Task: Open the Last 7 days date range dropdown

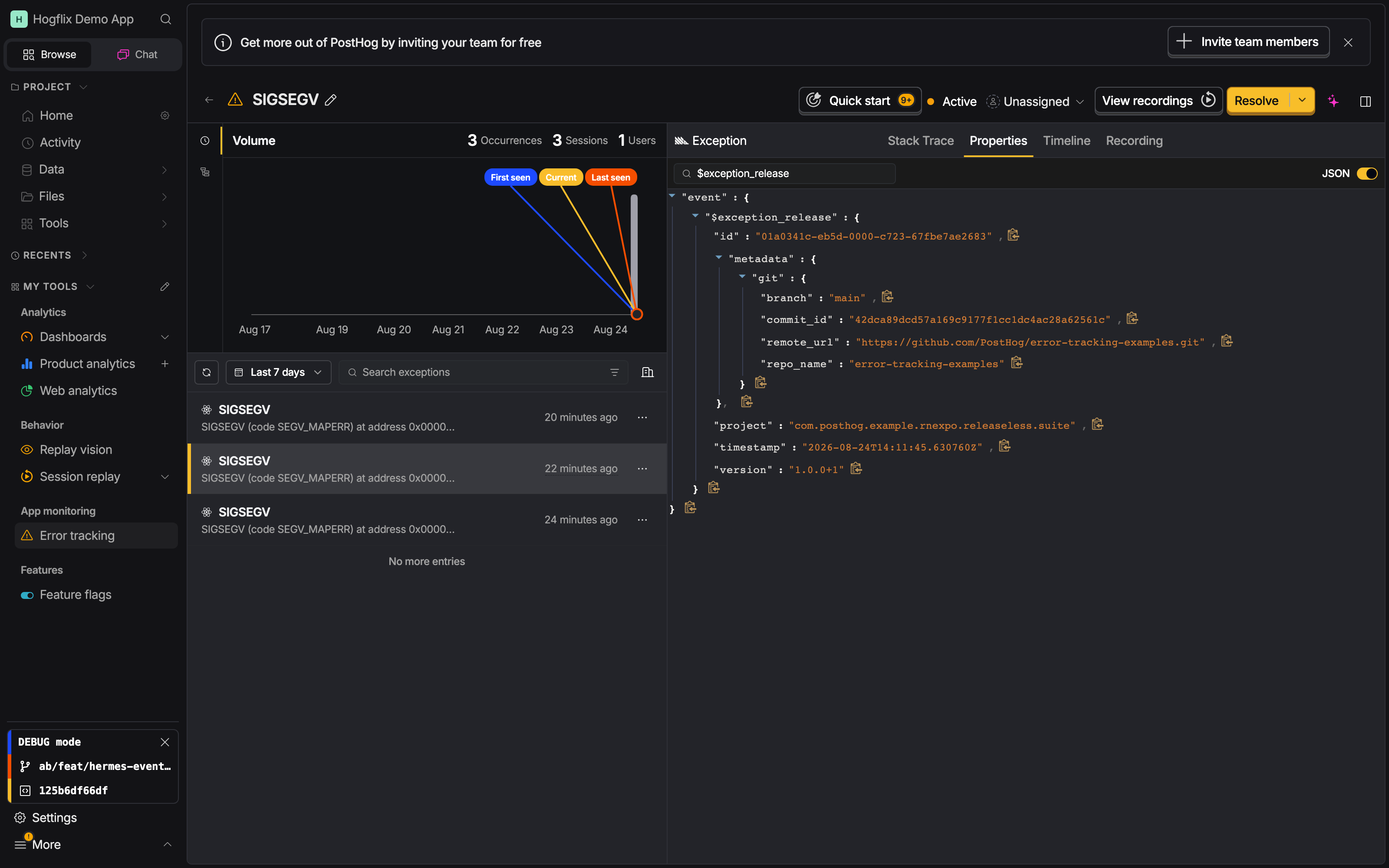Action: (278, 372)
